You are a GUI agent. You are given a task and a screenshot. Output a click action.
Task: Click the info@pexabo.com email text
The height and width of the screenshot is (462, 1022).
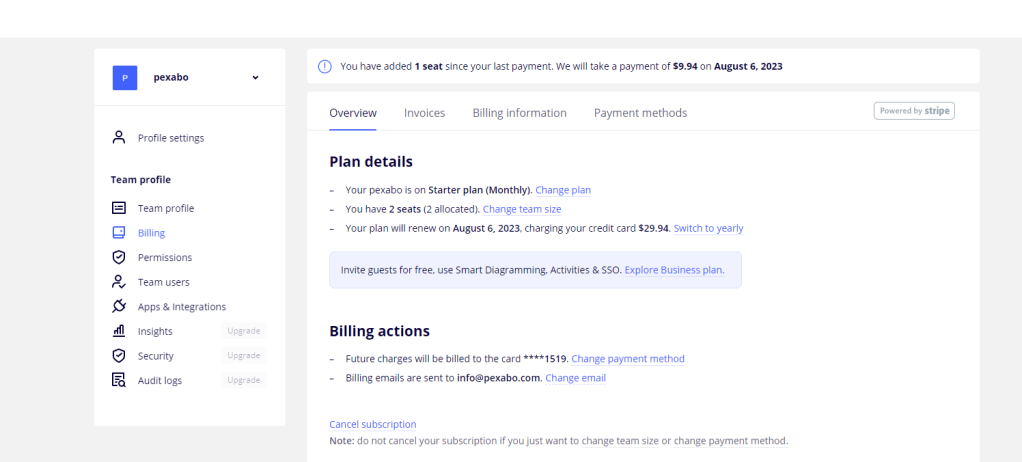point(499,378)
